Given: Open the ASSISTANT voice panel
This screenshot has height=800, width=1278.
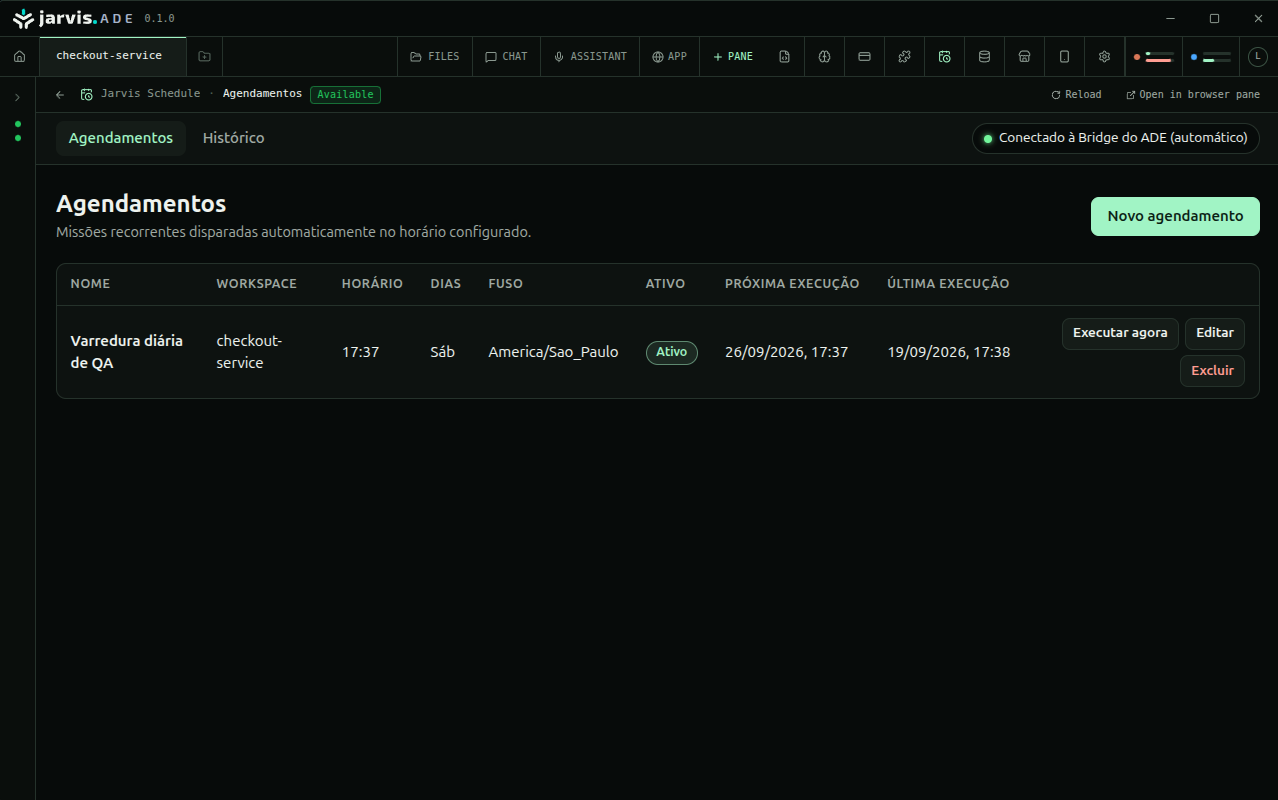Looking at the screenshot, I should pos(590,57).
